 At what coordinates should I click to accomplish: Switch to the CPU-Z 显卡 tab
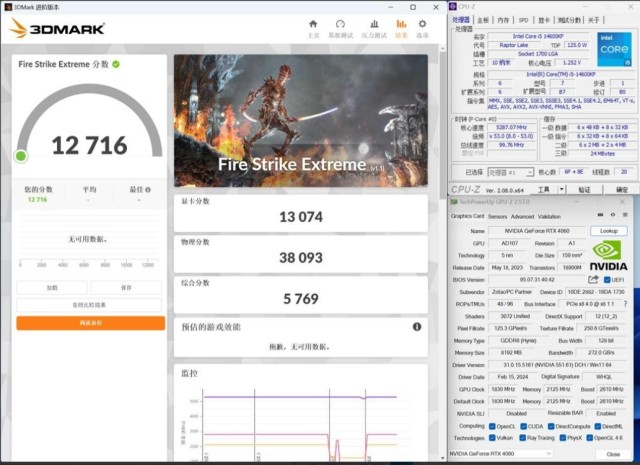[x=544, y=20]
